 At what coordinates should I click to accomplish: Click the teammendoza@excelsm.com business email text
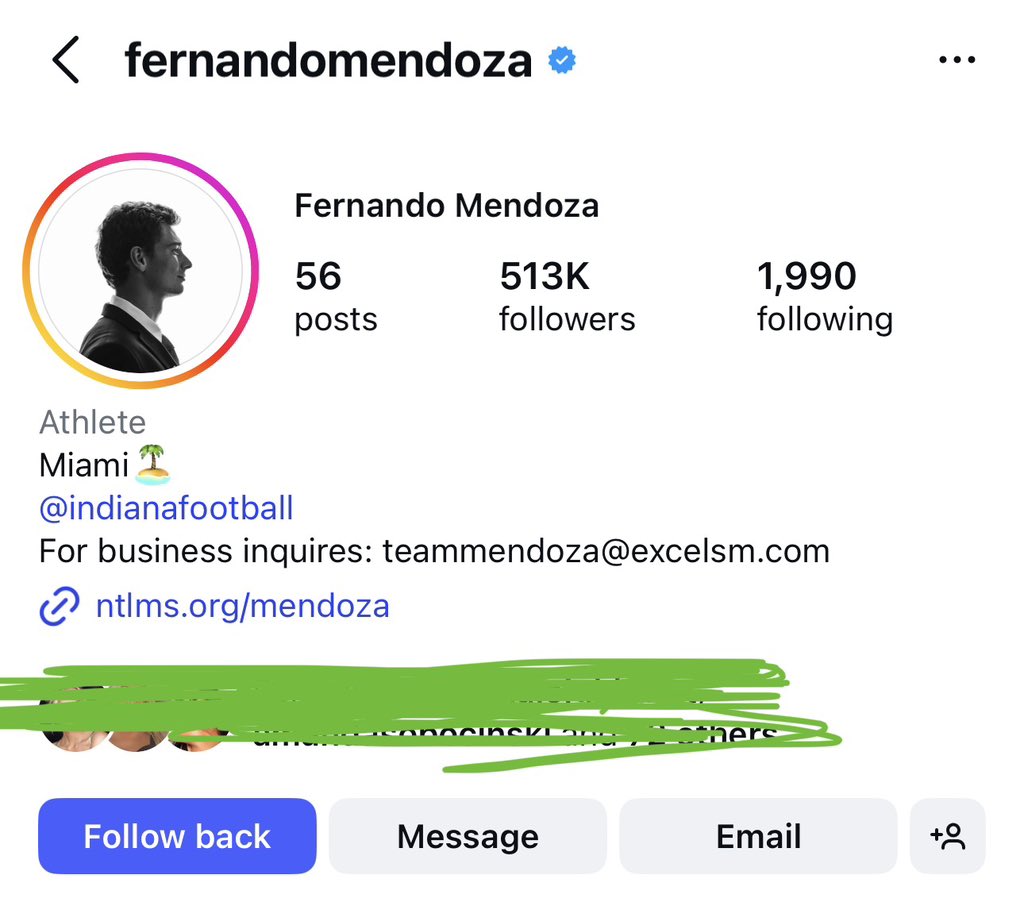tap(606, 551)
